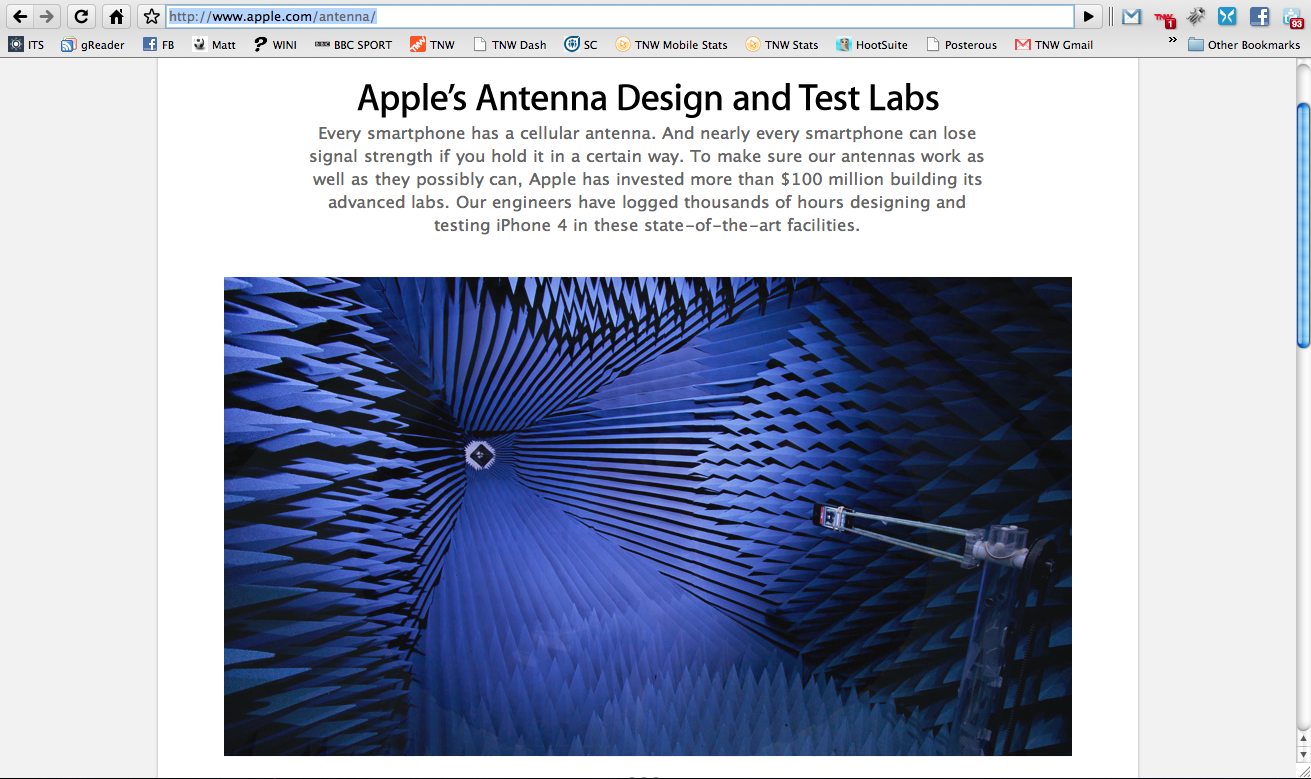Go forward to the next page
1311x779 pixels.
pyautogui.click(x=47, y=16)
